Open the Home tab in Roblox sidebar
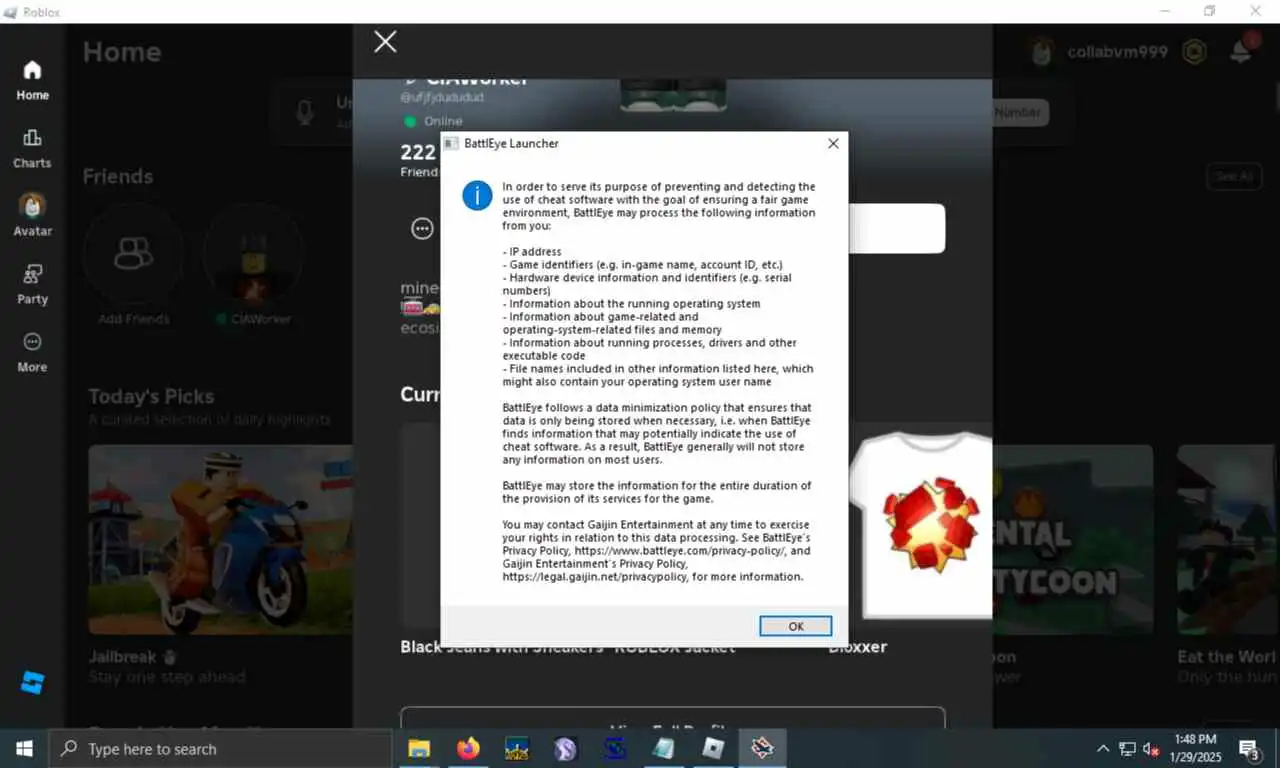Screen dimensions: 1280x768 click(32, 81)
